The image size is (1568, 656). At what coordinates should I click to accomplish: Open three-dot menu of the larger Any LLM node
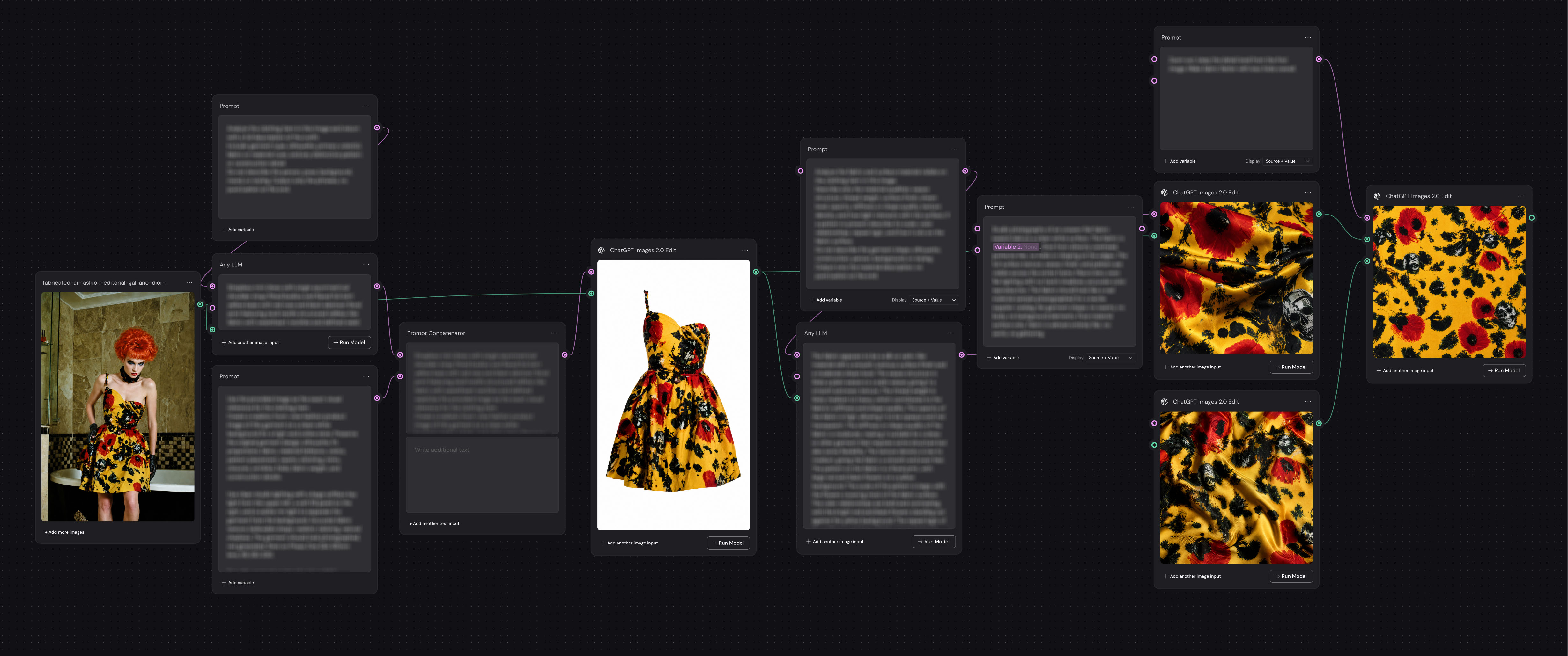click(x=950, y=333)
